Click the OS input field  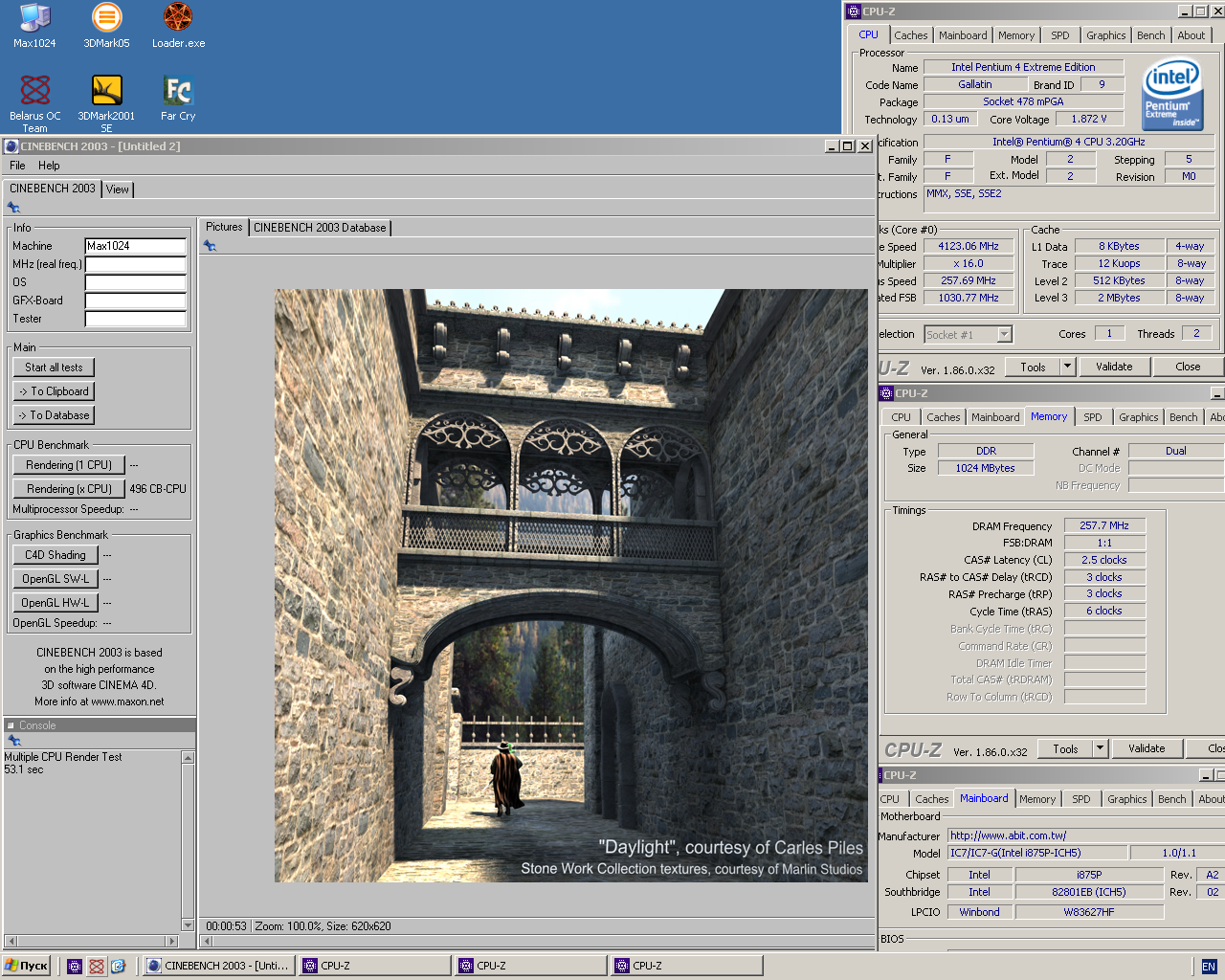click(x=135, y=282)
